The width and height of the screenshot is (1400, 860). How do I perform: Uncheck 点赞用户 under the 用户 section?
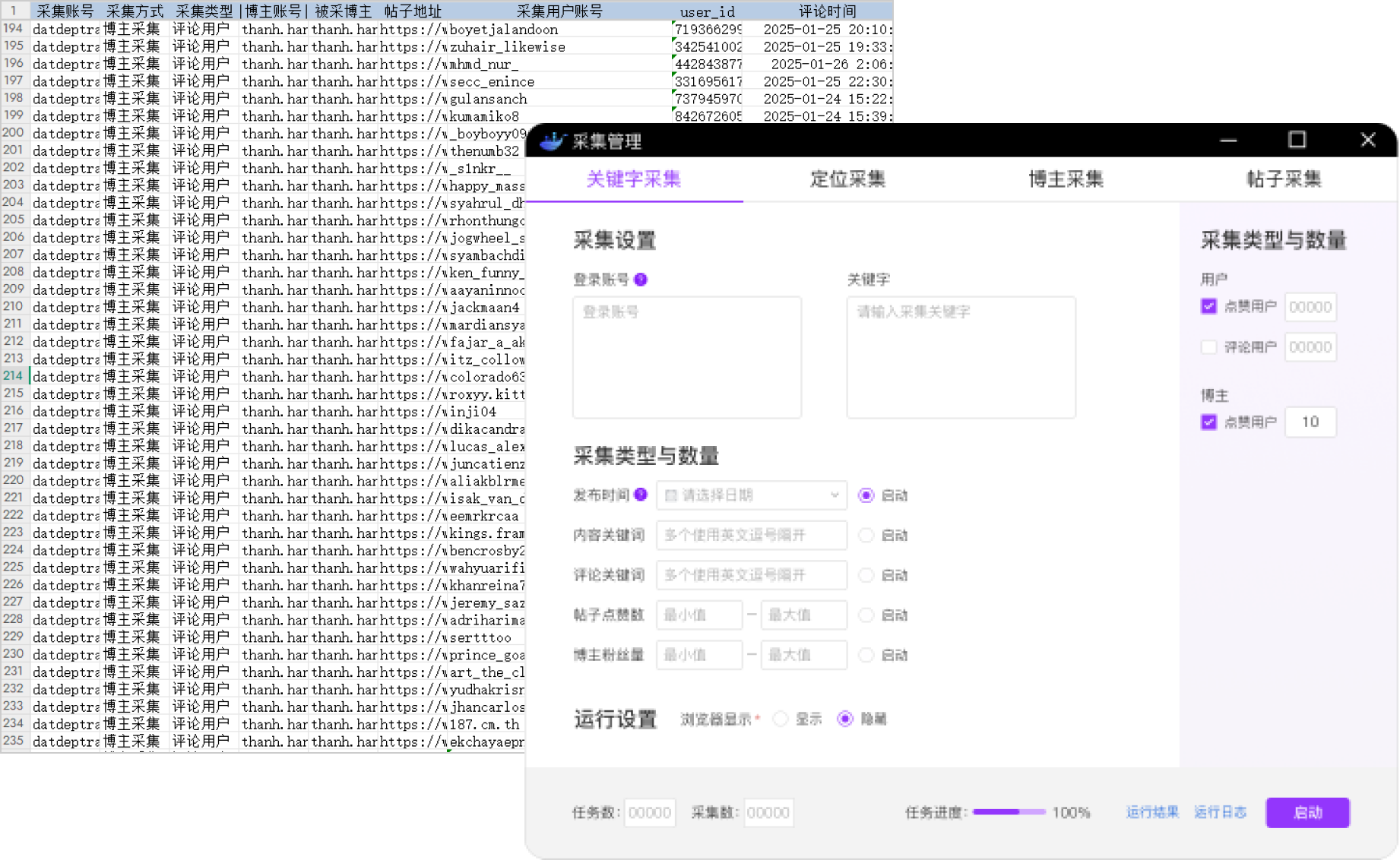(1208, 306)
